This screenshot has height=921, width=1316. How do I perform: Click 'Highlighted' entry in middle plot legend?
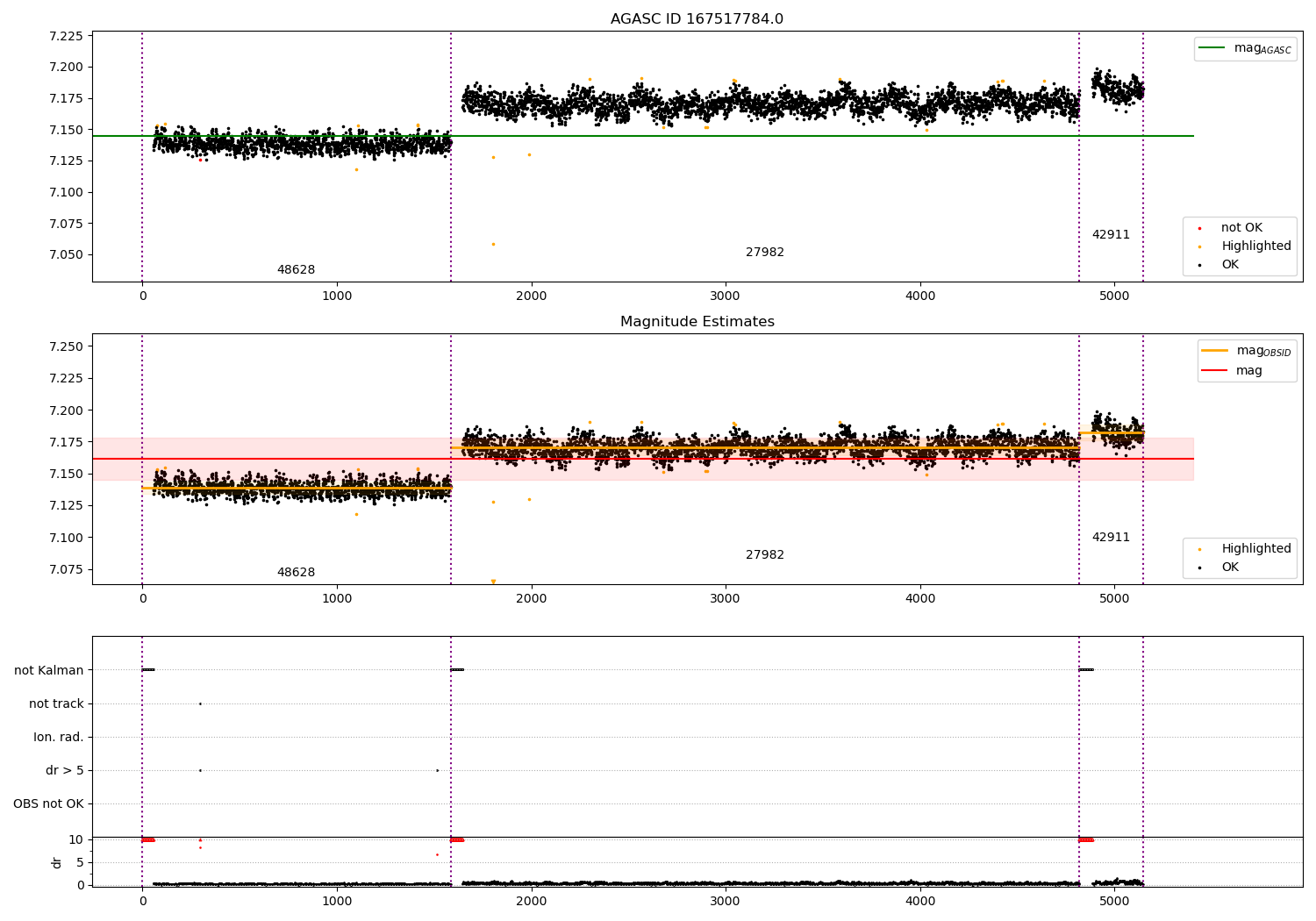(x=1256, y=549)
